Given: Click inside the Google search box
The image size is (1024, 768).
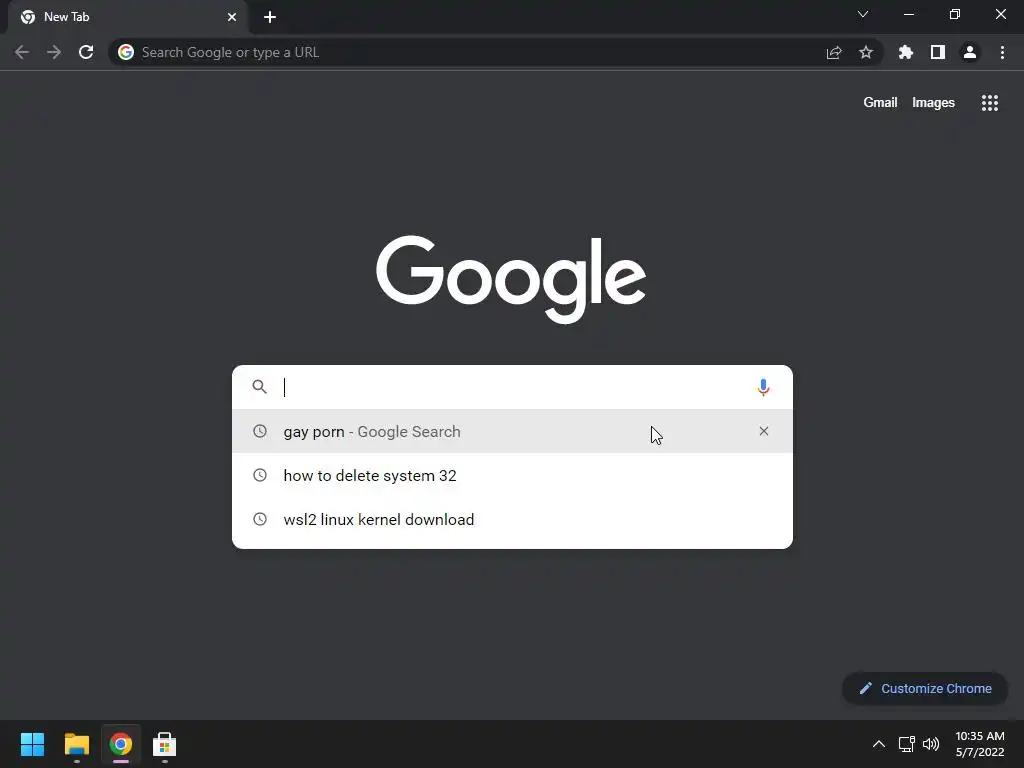Looking at the screenshot, I should click(x=512, y=387).
